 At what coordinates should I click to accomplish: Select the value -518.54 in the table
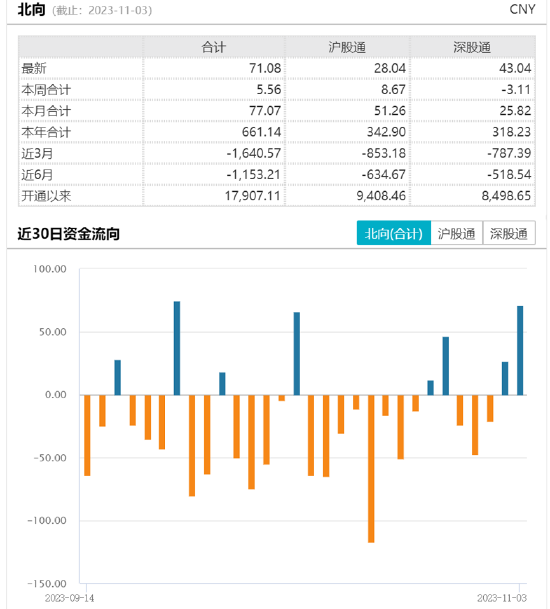pyautogui.click(x=509, y=175)
